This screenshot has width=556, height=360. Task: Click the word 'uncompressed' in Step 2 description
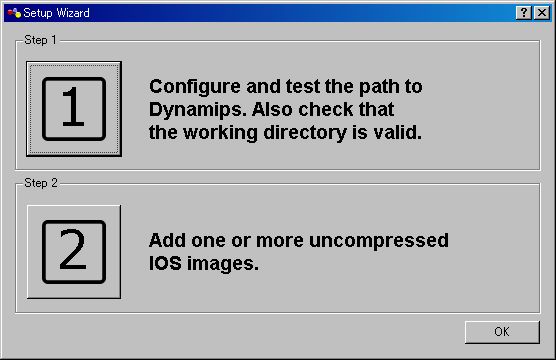coord(379,241)
